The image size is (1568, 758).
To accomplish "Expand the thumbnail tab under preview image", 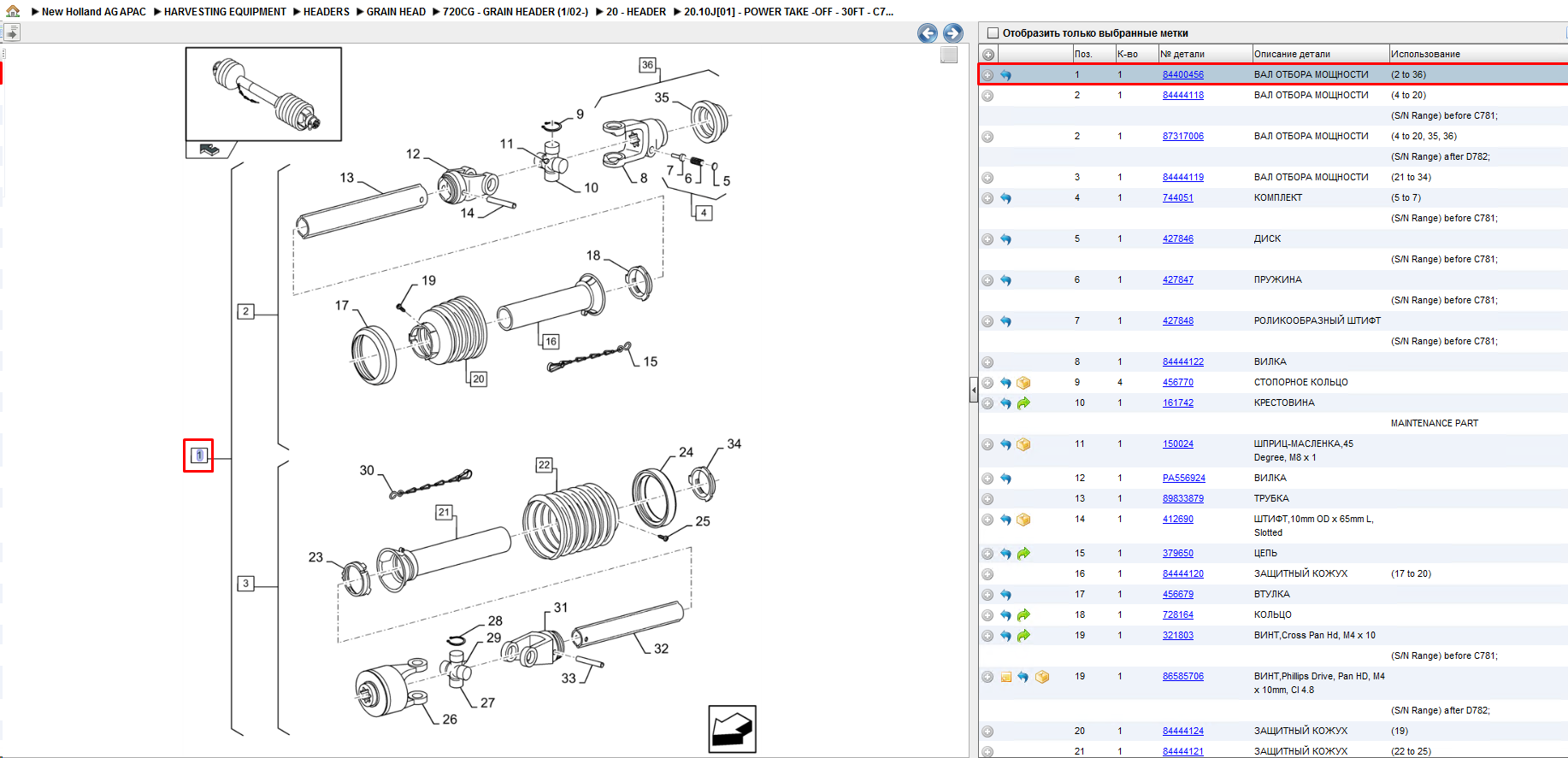I will coord(209,150).
